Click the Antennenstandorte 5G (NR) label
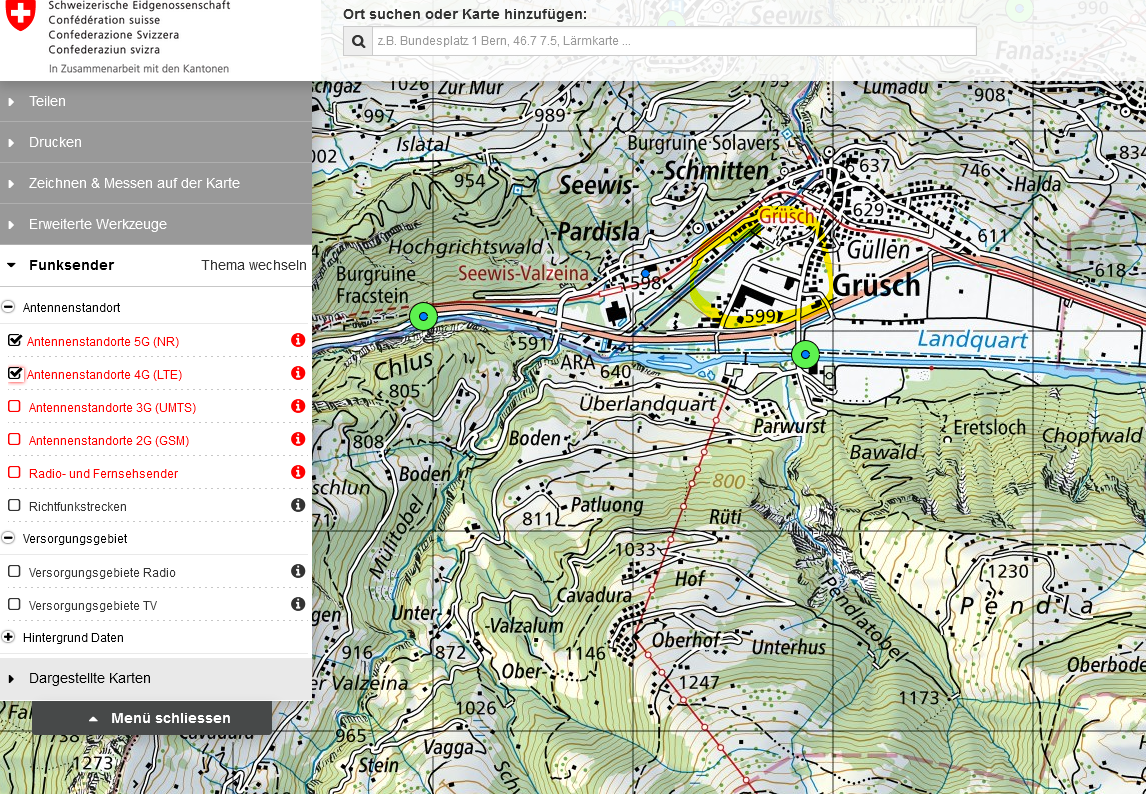This screenshot has height=794, width=1146. coord(103,341)
